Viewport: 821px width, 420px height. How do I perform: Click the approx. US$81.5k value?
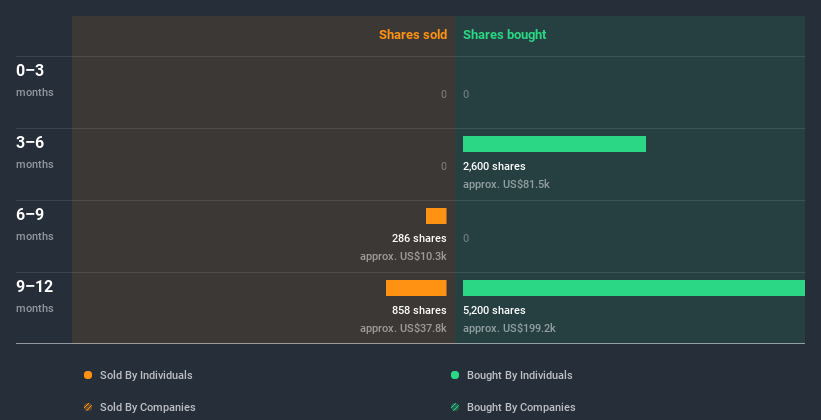point(506,184)
